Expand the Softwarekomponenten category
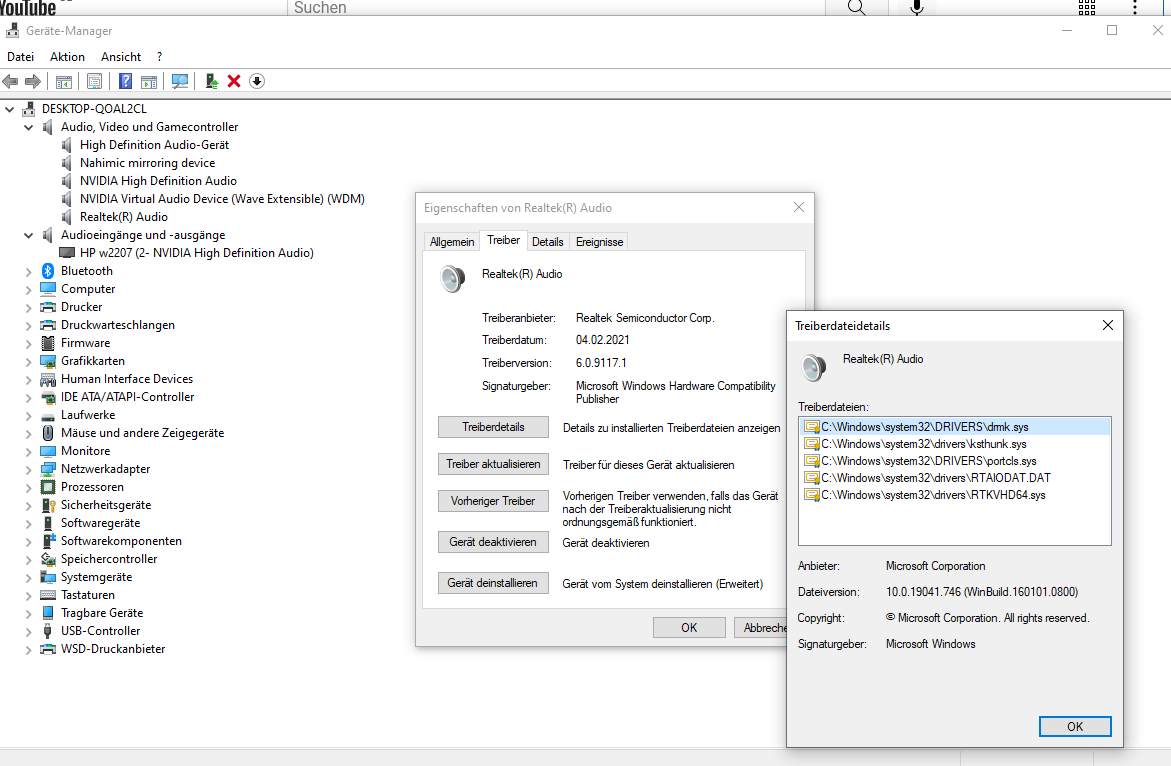1171x766 pixels. pyautogui.click(x=28, y=541)
